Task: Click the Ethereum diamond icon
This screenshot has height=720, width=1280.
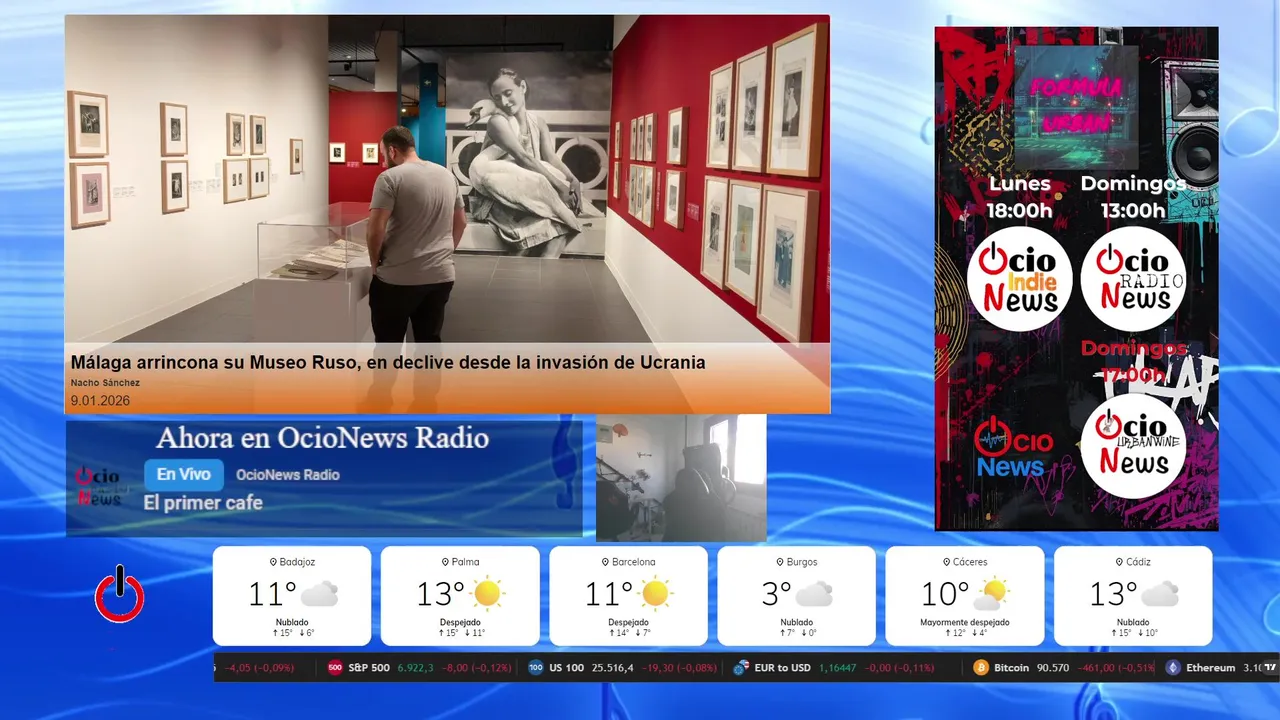Action: pyautogui.click(x=1173, y=667)
